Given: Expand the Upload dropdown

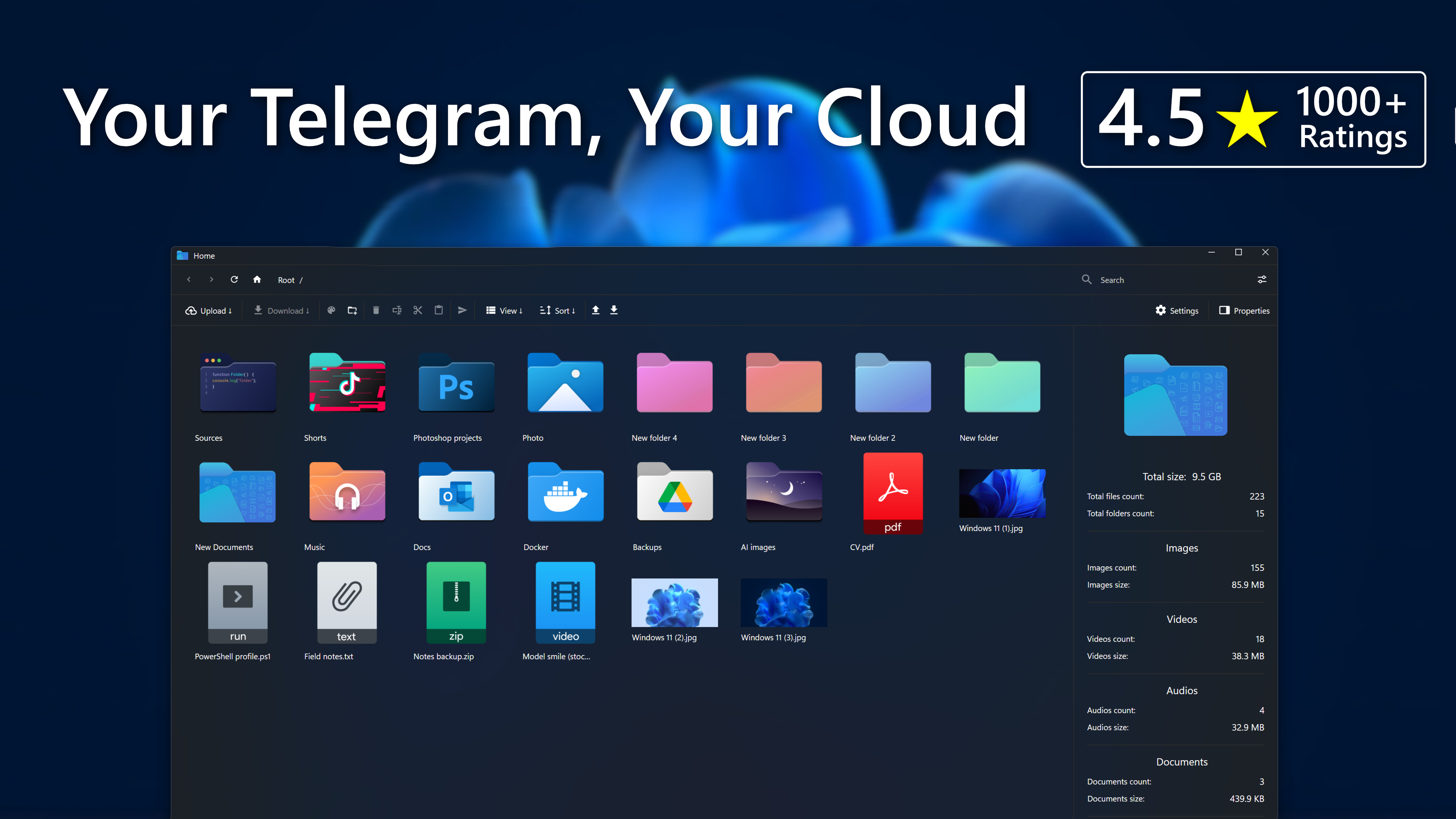Looking at the screenshot, I should point(209,310).
